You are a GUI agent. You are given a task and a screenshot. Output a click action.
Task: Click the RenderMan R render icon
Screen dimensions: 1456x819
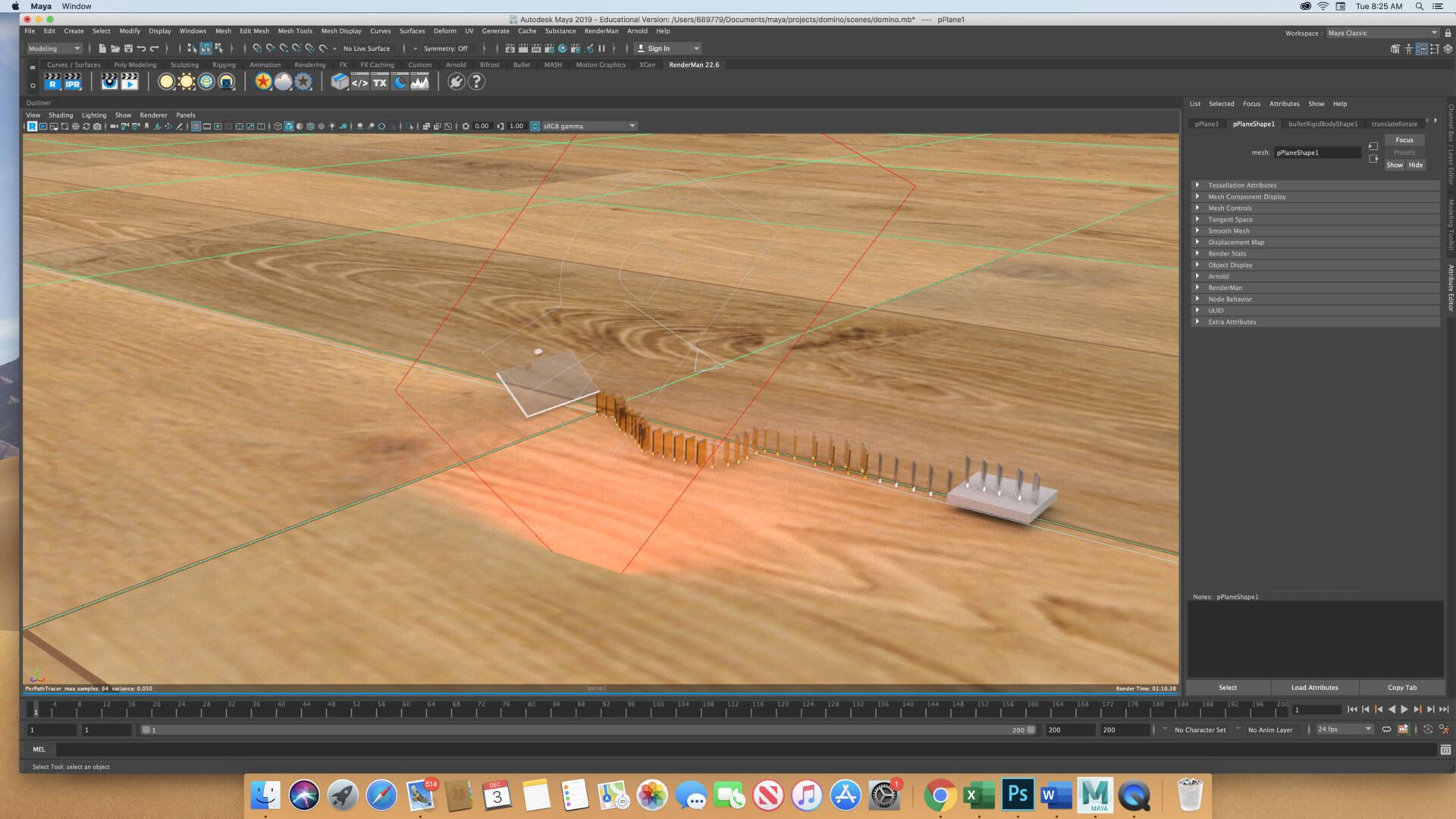(x=52, y=81)
